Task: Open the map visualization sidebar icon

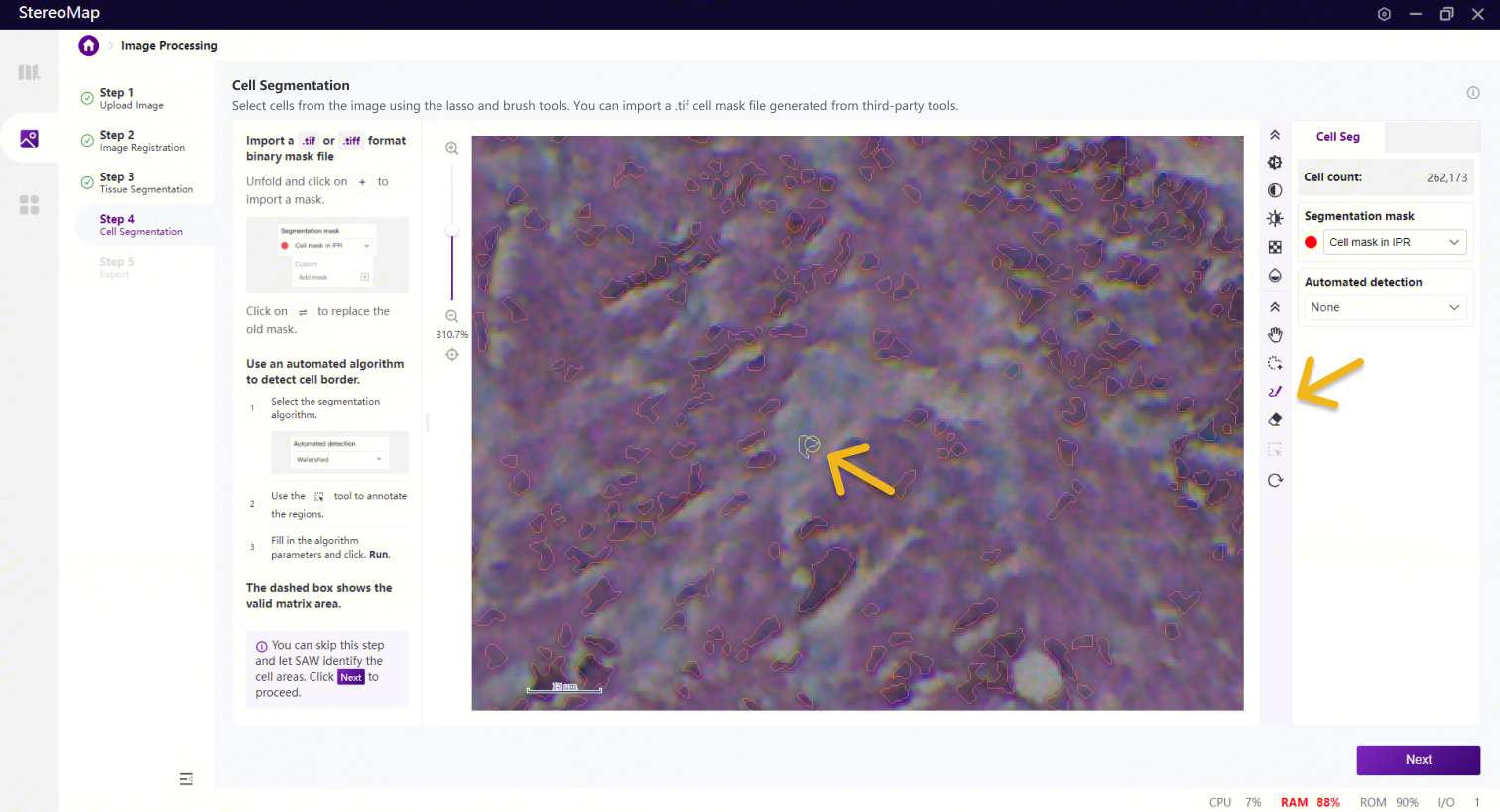Action: 29,72
